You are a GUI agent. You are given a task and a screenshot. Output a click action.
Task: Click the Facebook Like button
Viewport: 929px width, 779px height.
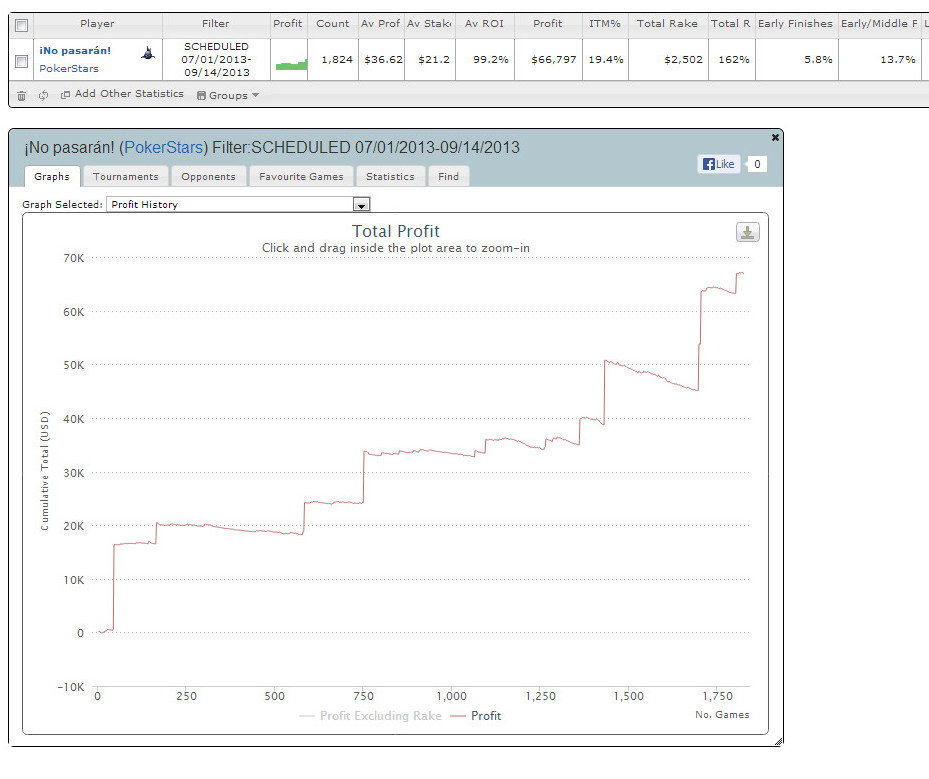[x=719, y=164]
